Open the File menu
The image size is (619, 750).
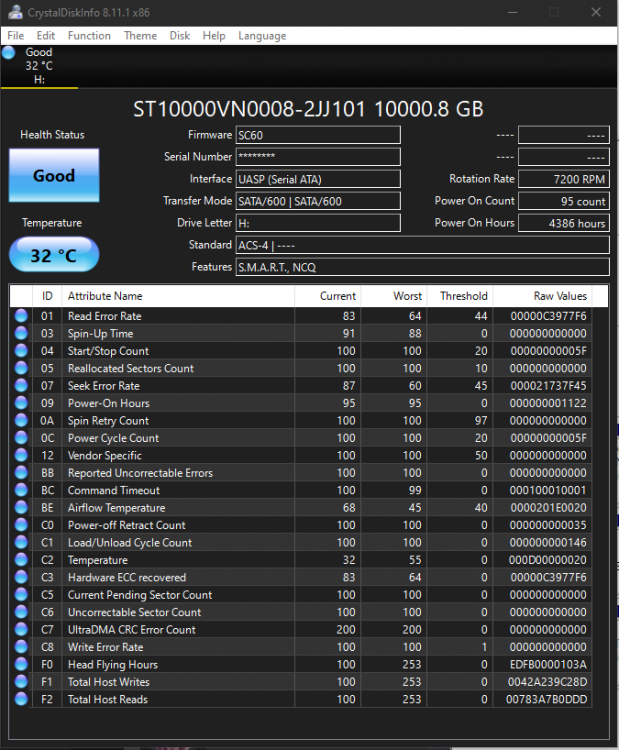pos(15,36)
